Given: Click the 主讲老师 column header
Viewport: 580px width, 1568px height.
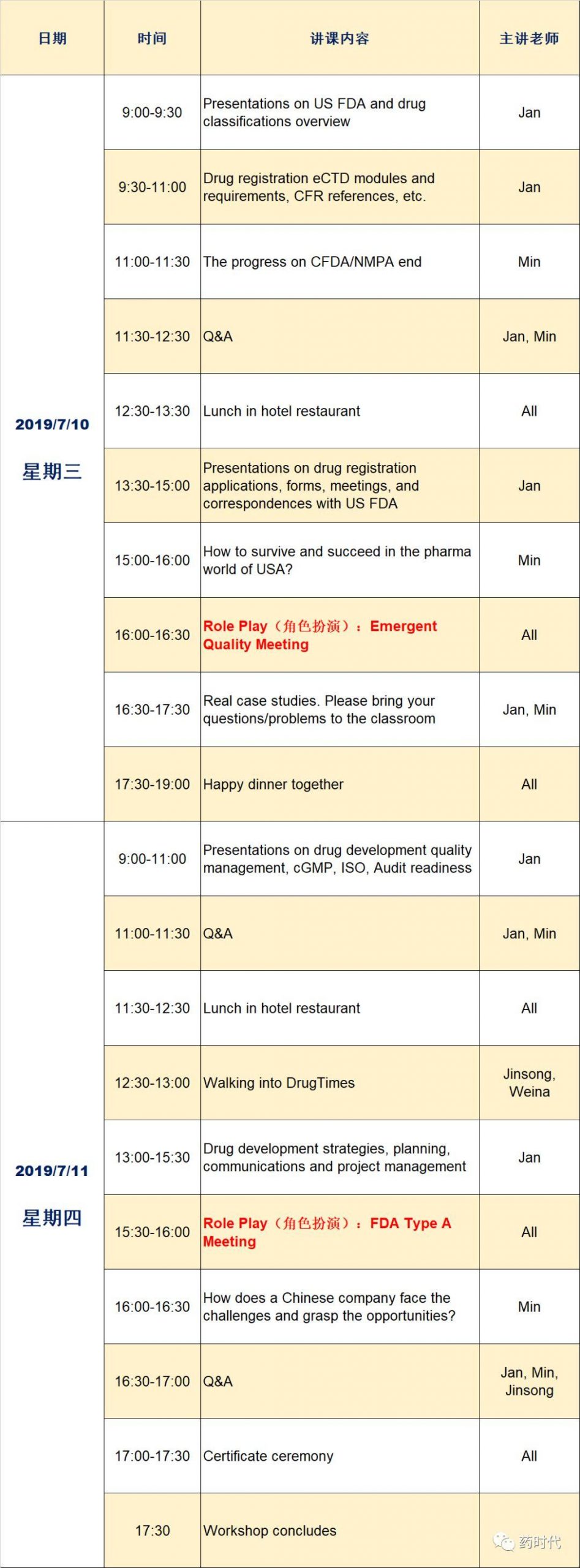Looking at the screenshot, I should (529, 39).
